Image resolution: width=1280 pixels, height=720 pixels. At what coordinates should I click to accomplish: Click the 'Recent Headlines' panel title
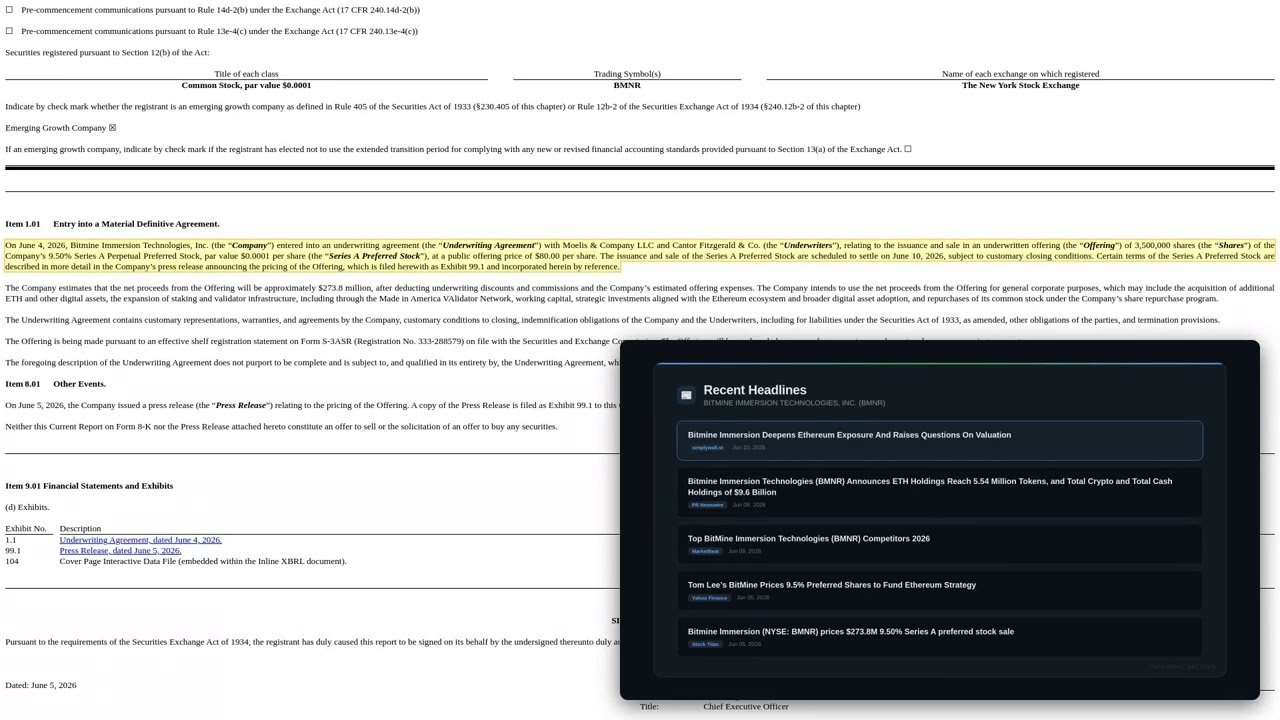pyautogui.click(x=755, y=390)
